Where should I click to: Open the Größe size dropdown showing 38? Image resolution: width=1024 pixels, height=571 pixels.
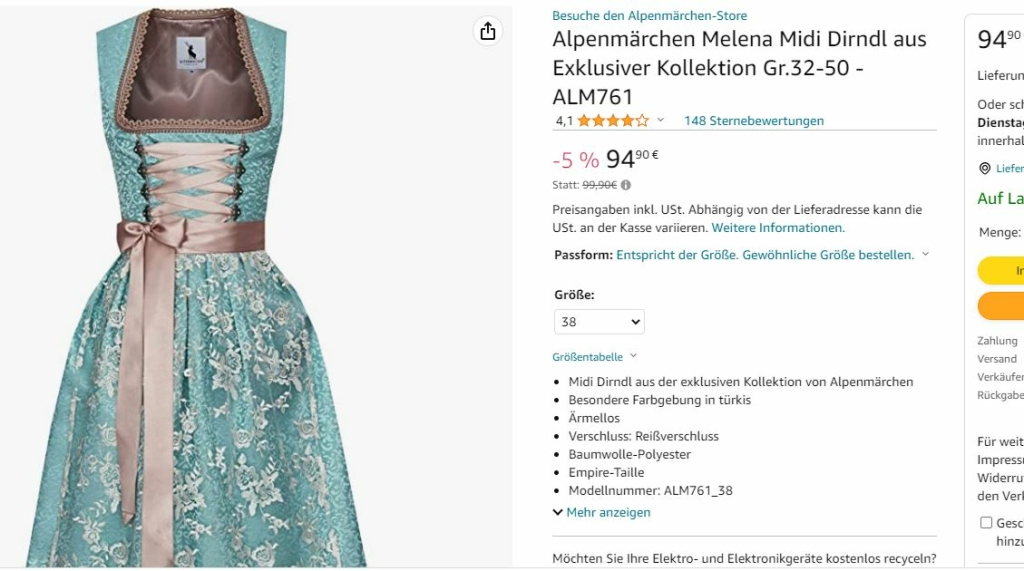(x=599, y=322)
